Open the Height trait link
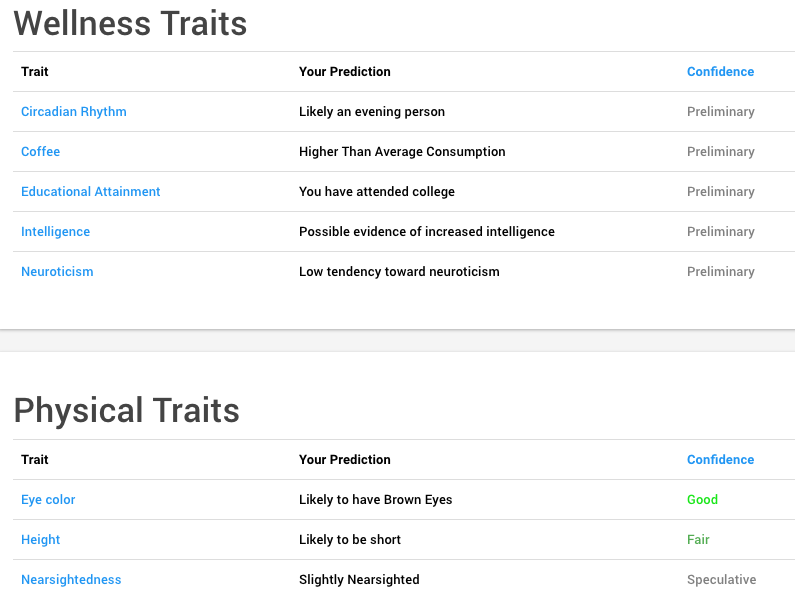The image size is (795, 603). [41, 540]
